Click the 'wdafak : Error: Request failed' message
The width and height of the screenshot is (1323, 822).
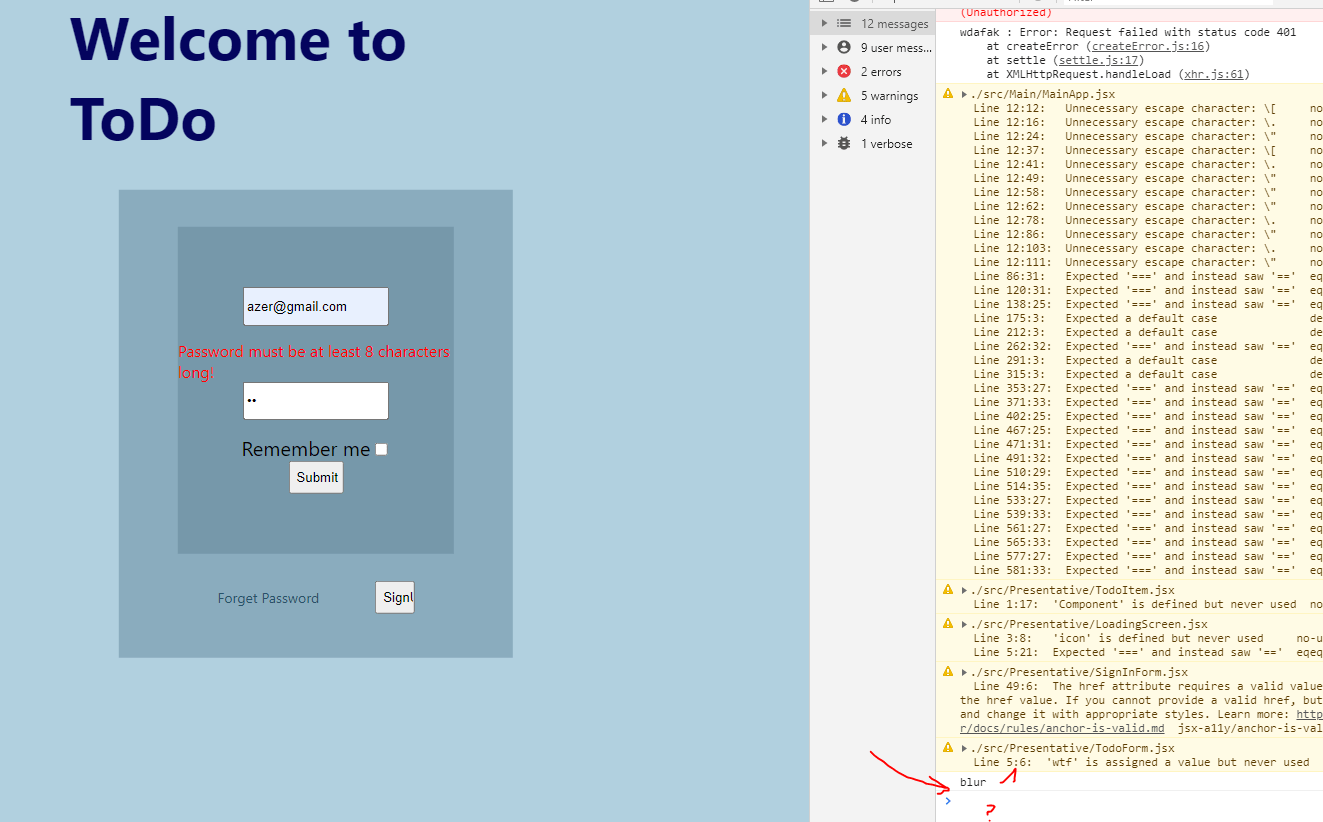1128,32
